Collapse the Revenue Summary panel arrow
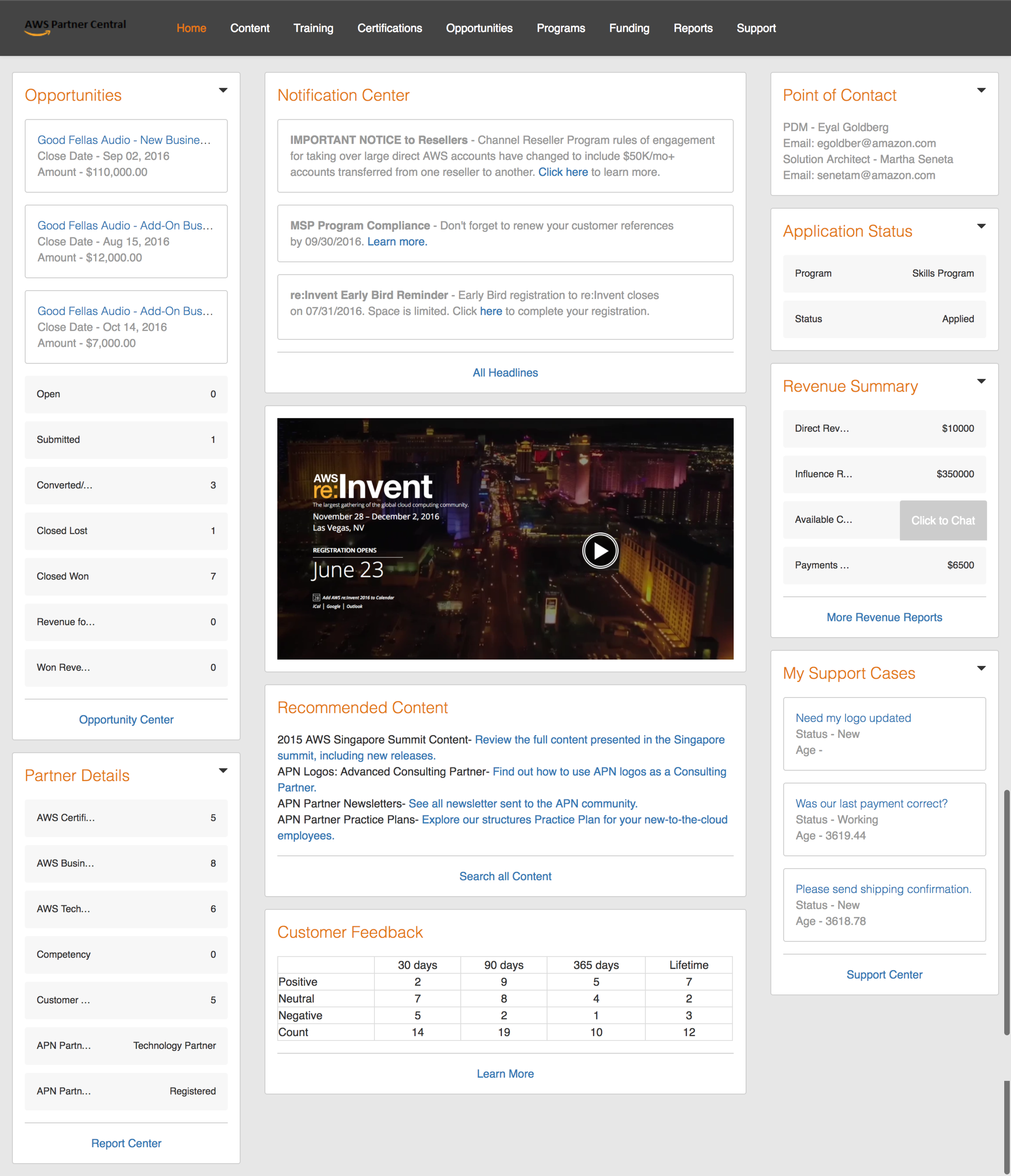The width and height of the screenshot is (1011, 1176). point(981,381)
